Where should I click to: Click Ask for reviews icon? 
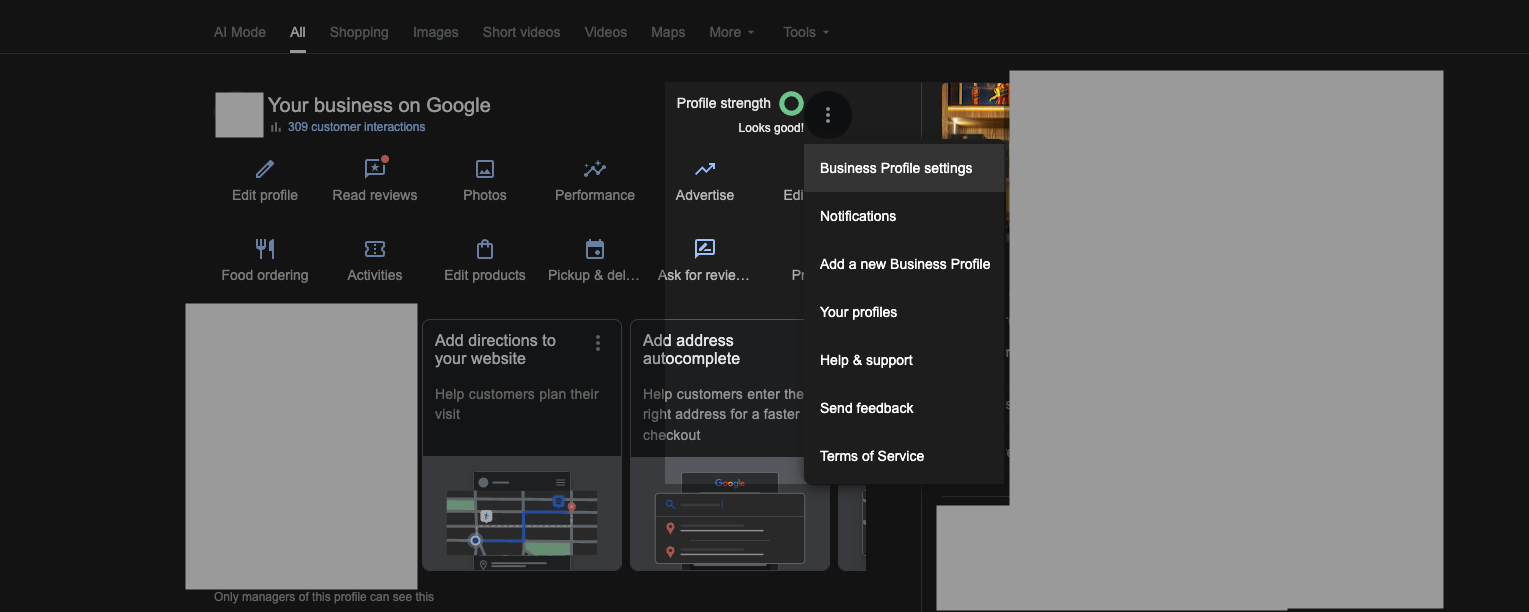704,249
